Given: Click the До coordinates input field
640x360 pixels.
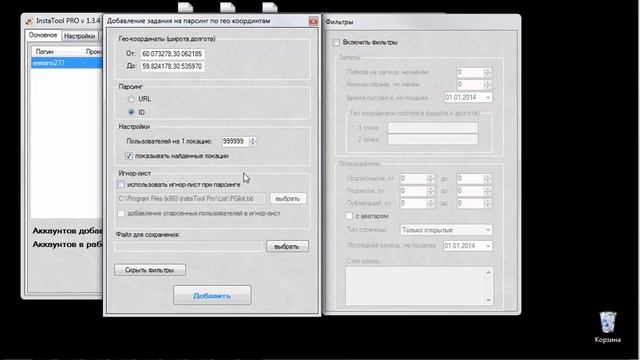Looking at the screenshot, I should pos(173,66).
